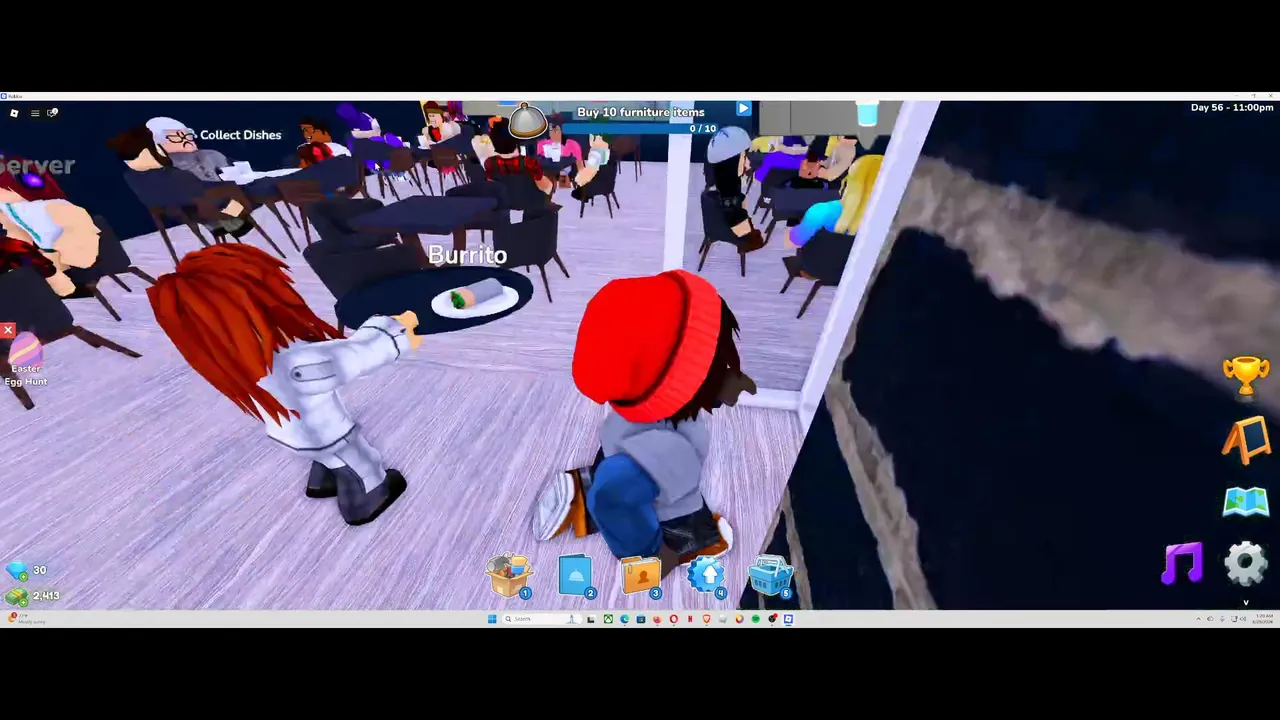Show hidden system tray icons
The width and height of the screenshot is (1280, 720).
tap(1198, 619)
